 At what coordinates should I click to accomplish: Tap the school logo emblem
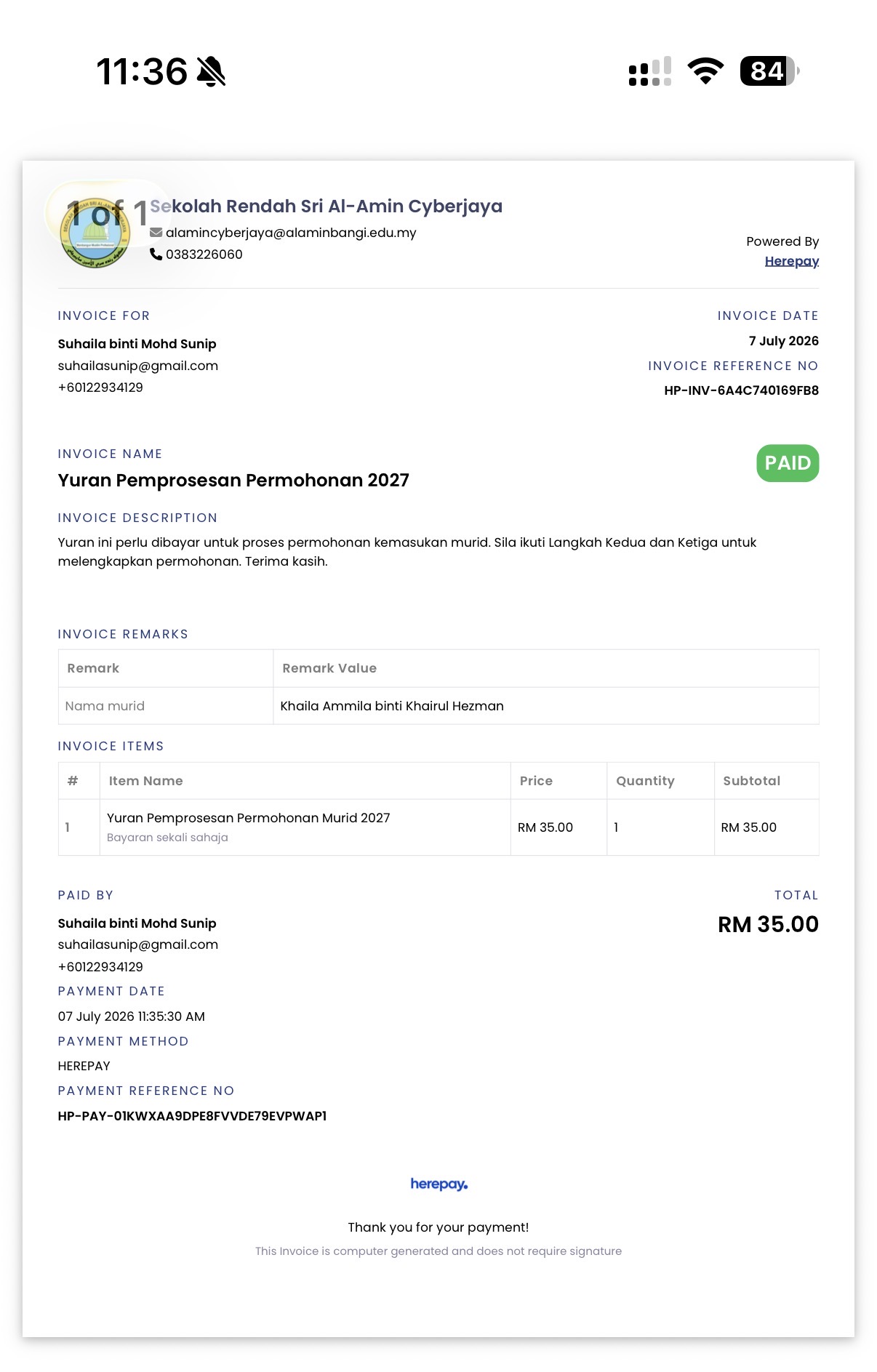(x=96, y=233)
